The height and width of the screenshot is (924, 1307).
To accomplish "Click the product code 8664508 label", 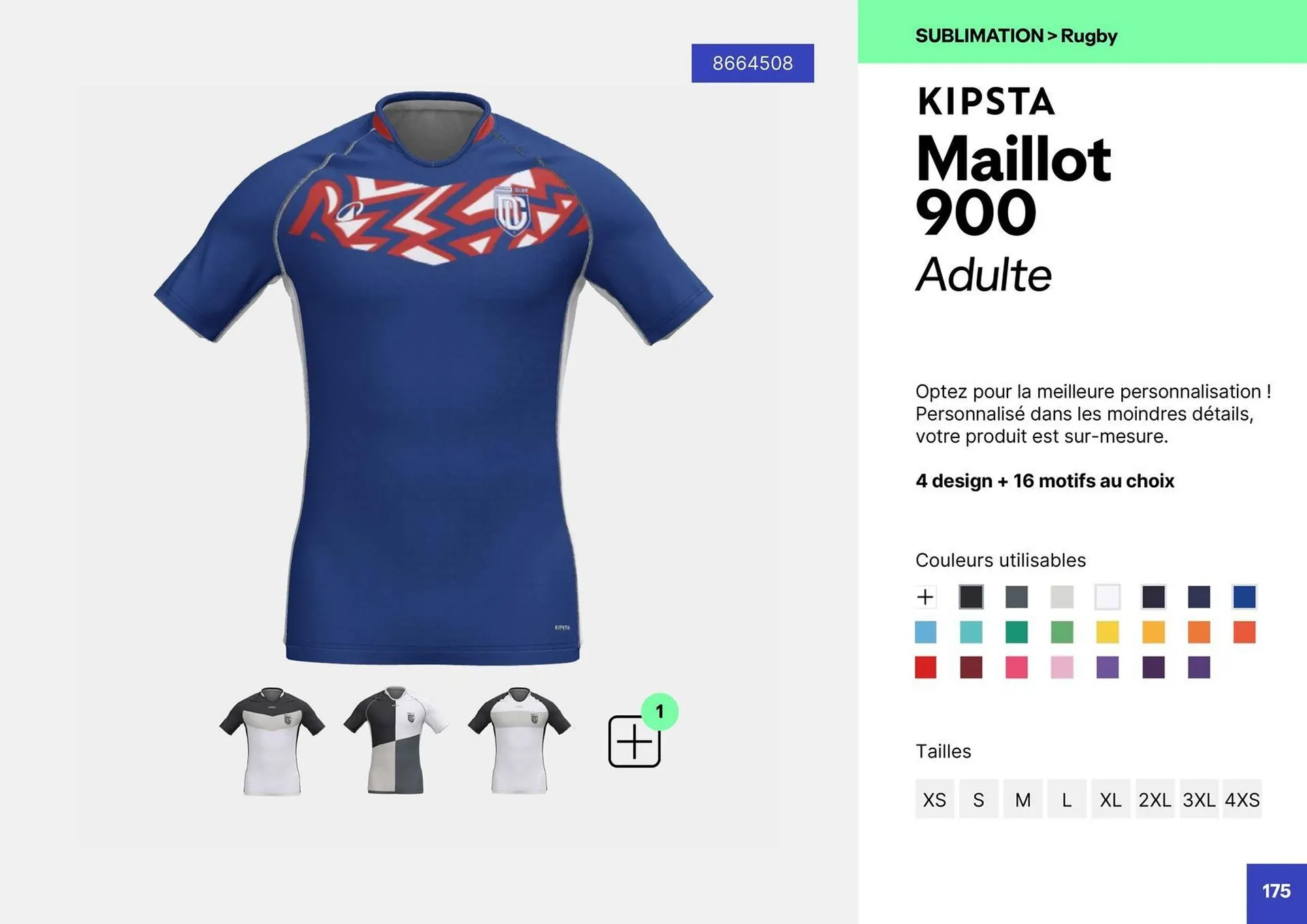I will (x=752, y=63).
